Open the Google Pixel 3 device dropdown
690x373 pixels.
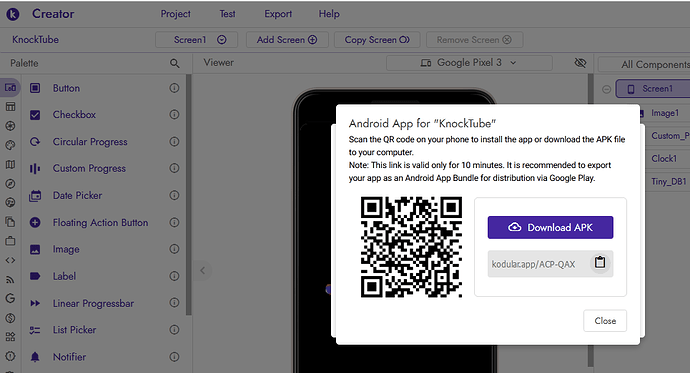pos(469,63)
